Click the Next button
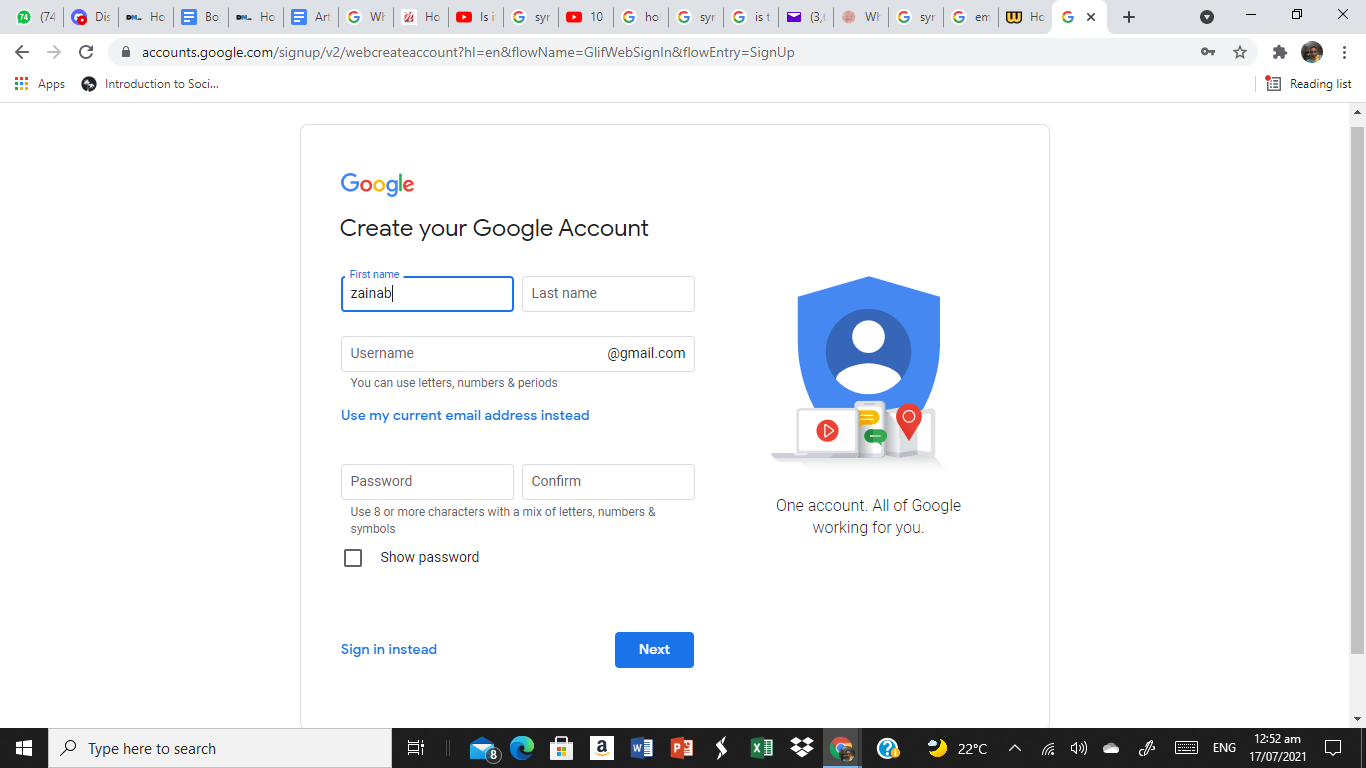1366x768 pixels. click(654, 650)
